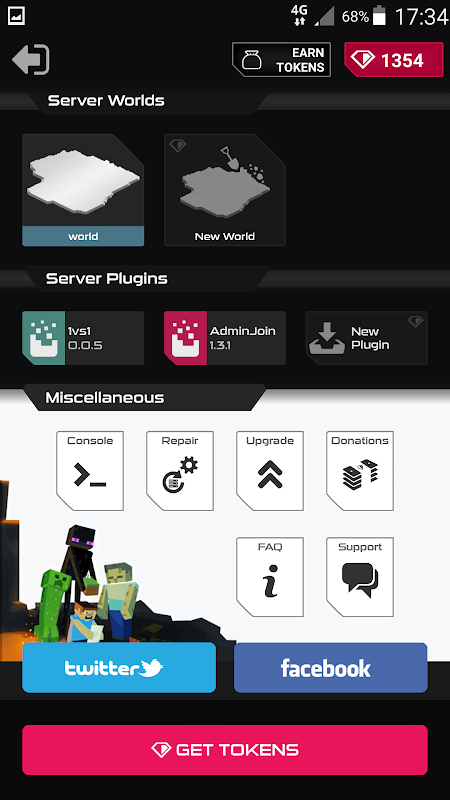Click the Server Worlds section header
450x800 pixels.
coord(106,101)
